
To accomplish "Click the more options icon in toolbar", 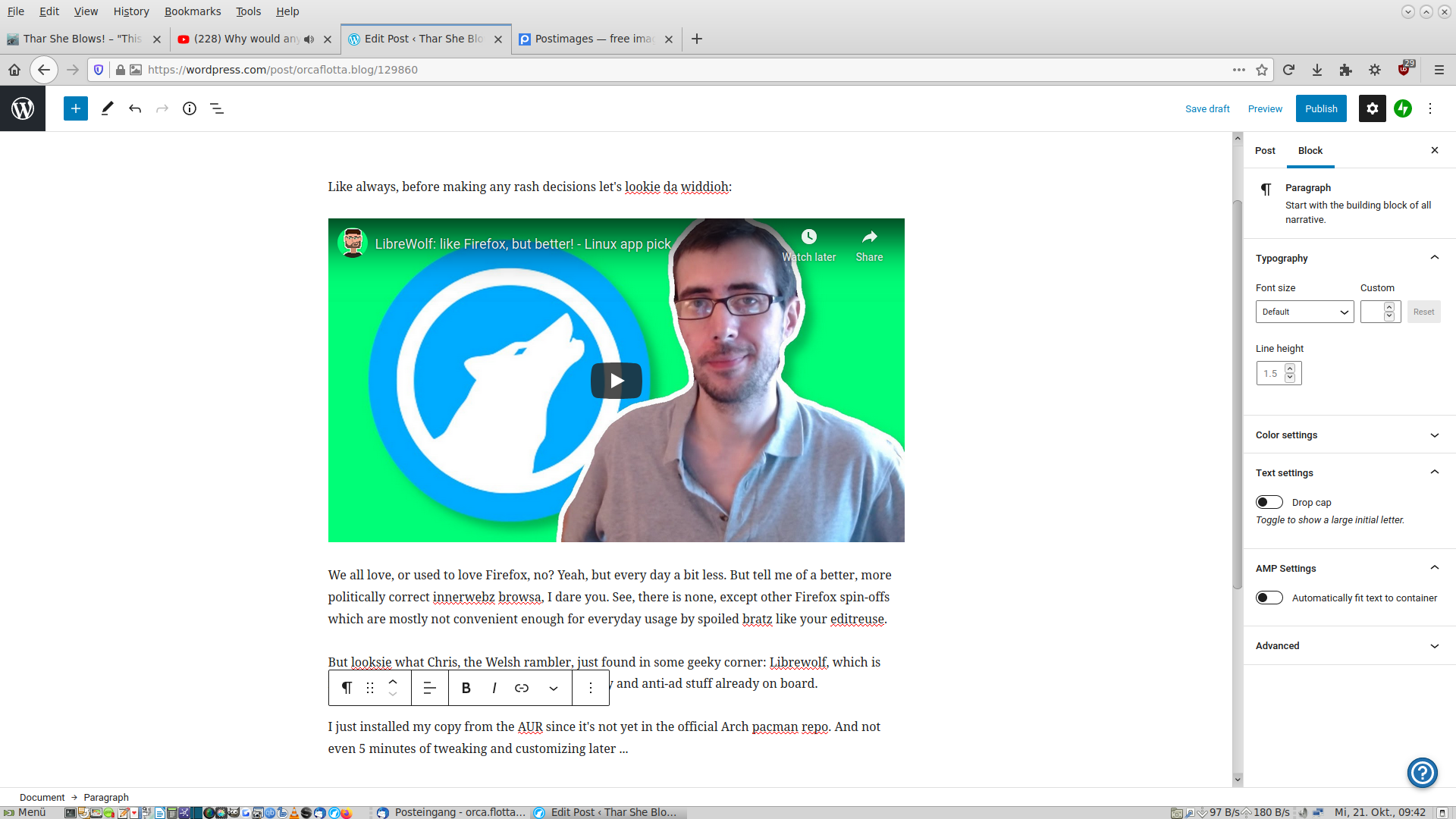I will pos(590,688).
